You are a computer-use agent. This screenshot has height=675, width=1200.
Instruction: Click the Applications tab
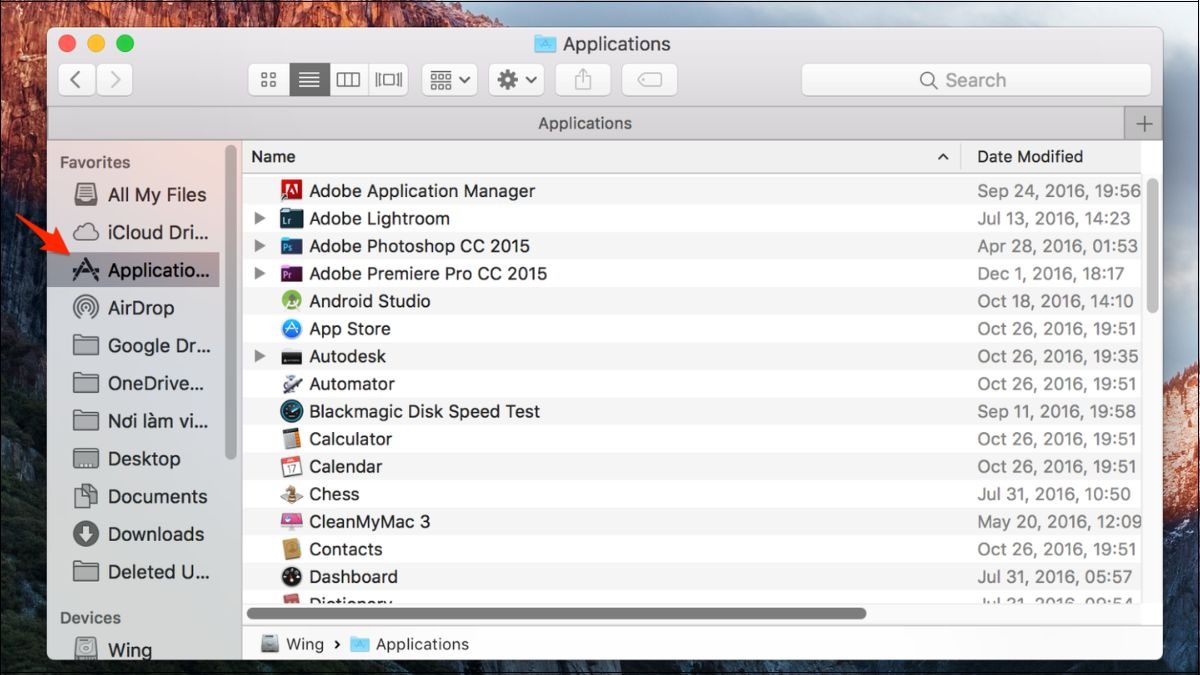pos(585,124)
